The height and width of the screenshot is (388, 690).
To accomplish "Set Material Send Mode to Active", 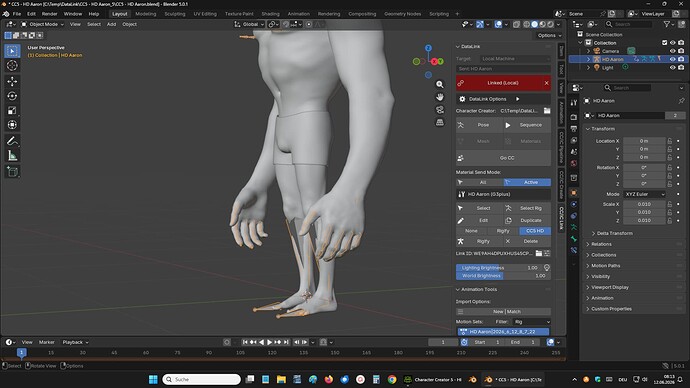I will 527,182.
